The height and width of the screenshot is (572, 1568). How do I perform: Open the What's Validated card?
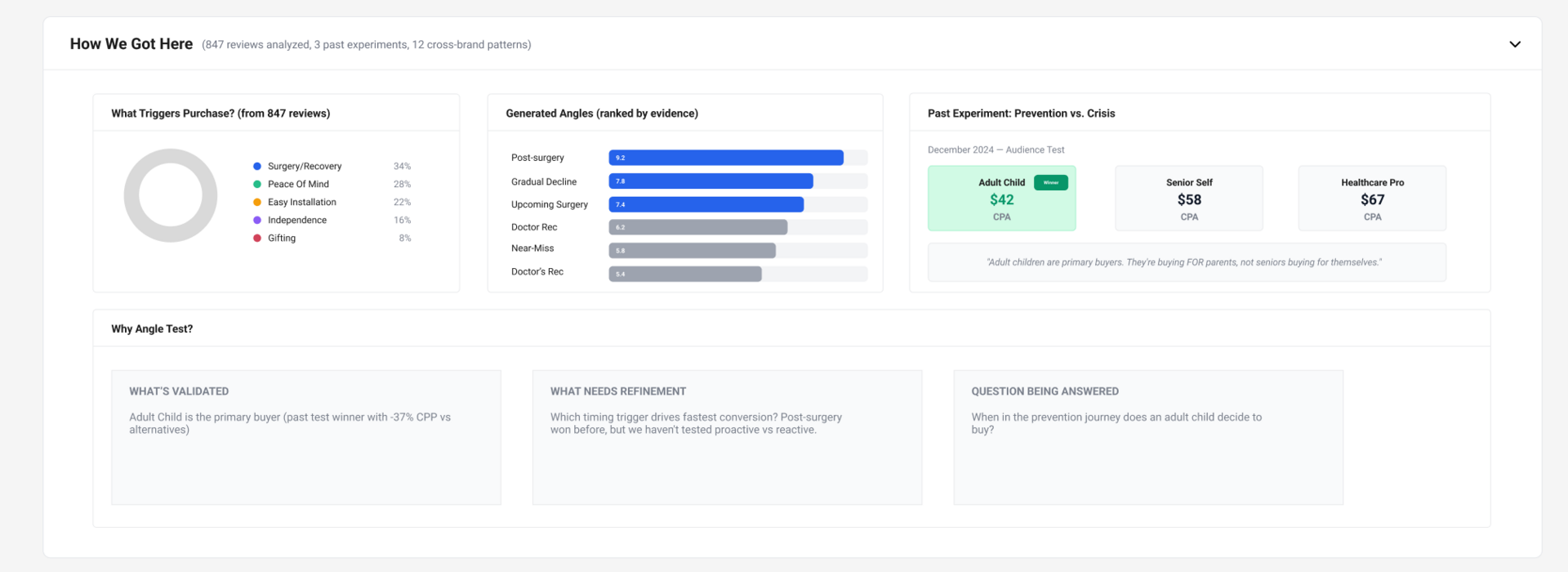tap(305, 437)
